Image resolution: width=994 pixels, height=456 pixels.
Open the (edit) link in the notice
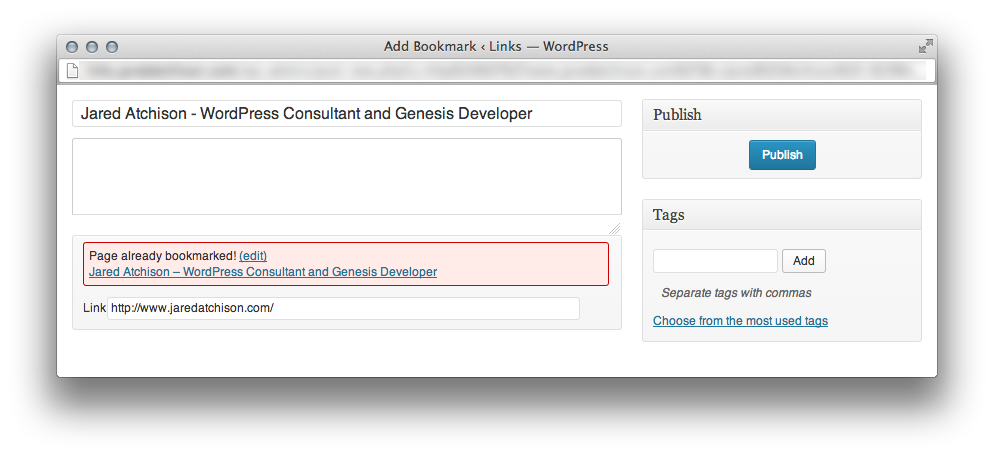[253, 256]
